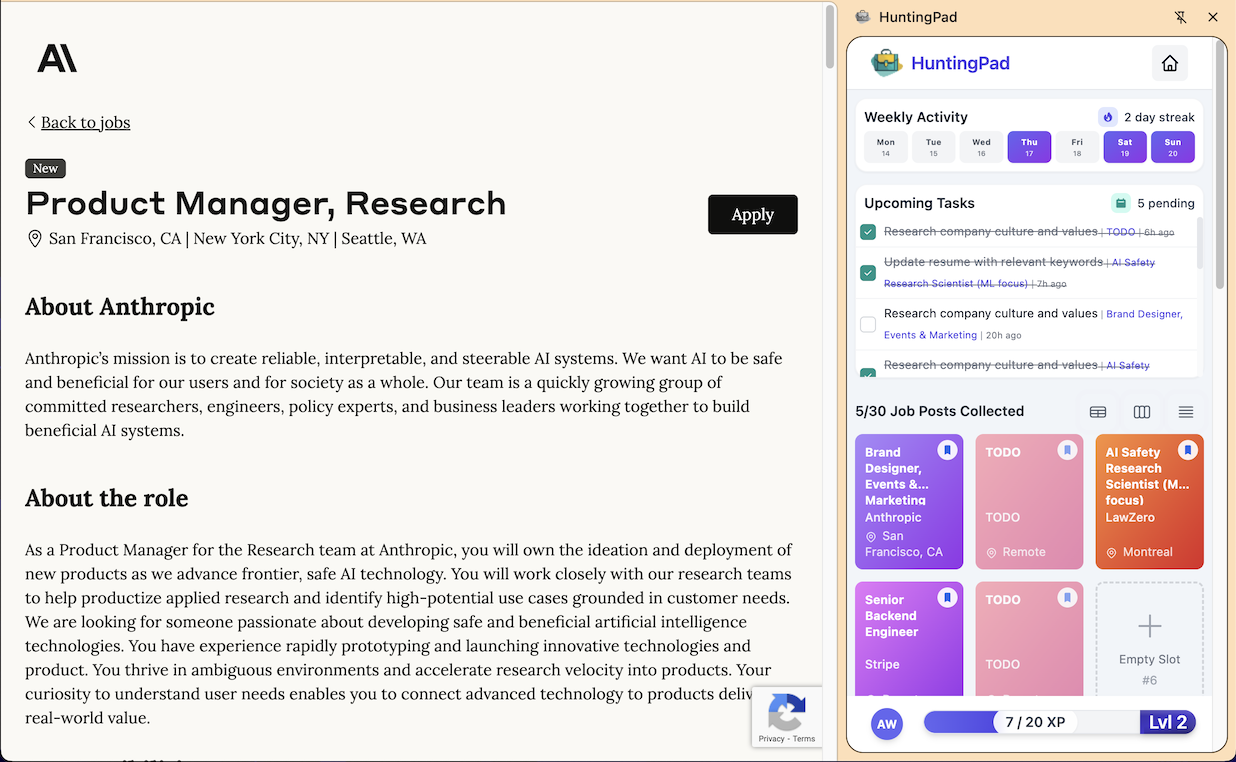Click Upcoming Tasks heading
Screen dimensions: 1236x762
coord(919,203)
